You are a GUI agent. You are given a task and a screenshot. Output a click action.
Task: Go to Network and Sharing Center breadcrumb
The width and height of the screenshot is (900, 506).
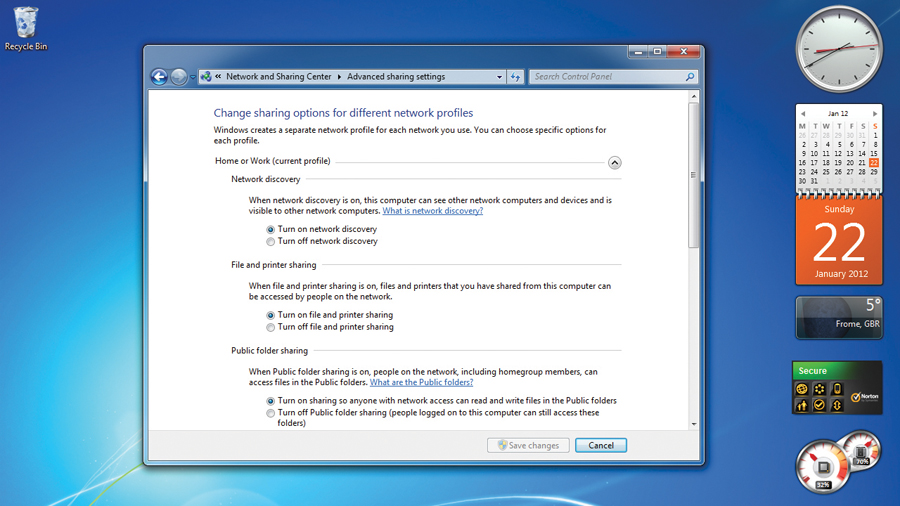[278, 76]
